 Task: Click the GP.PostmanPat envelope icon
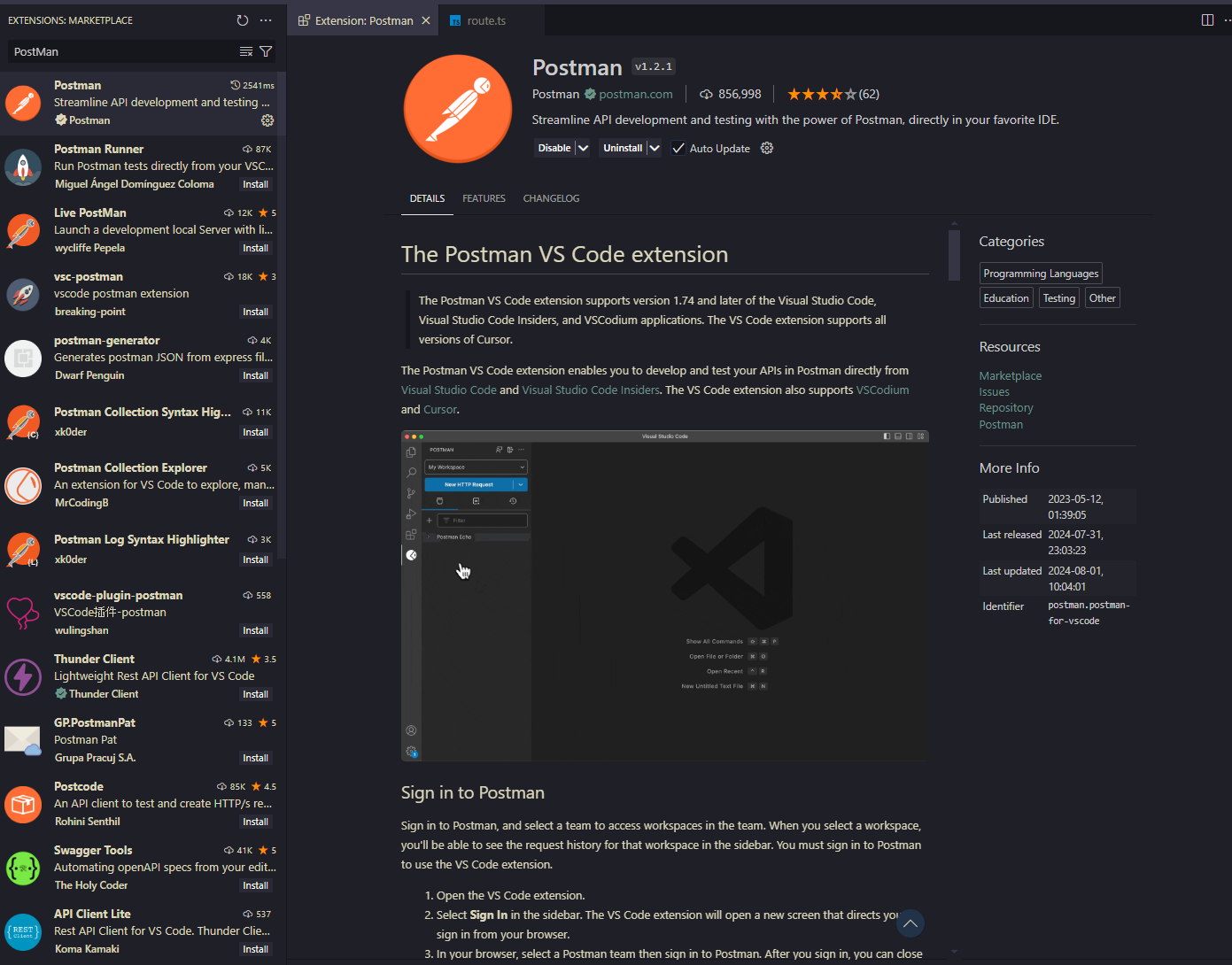[23, 740]
